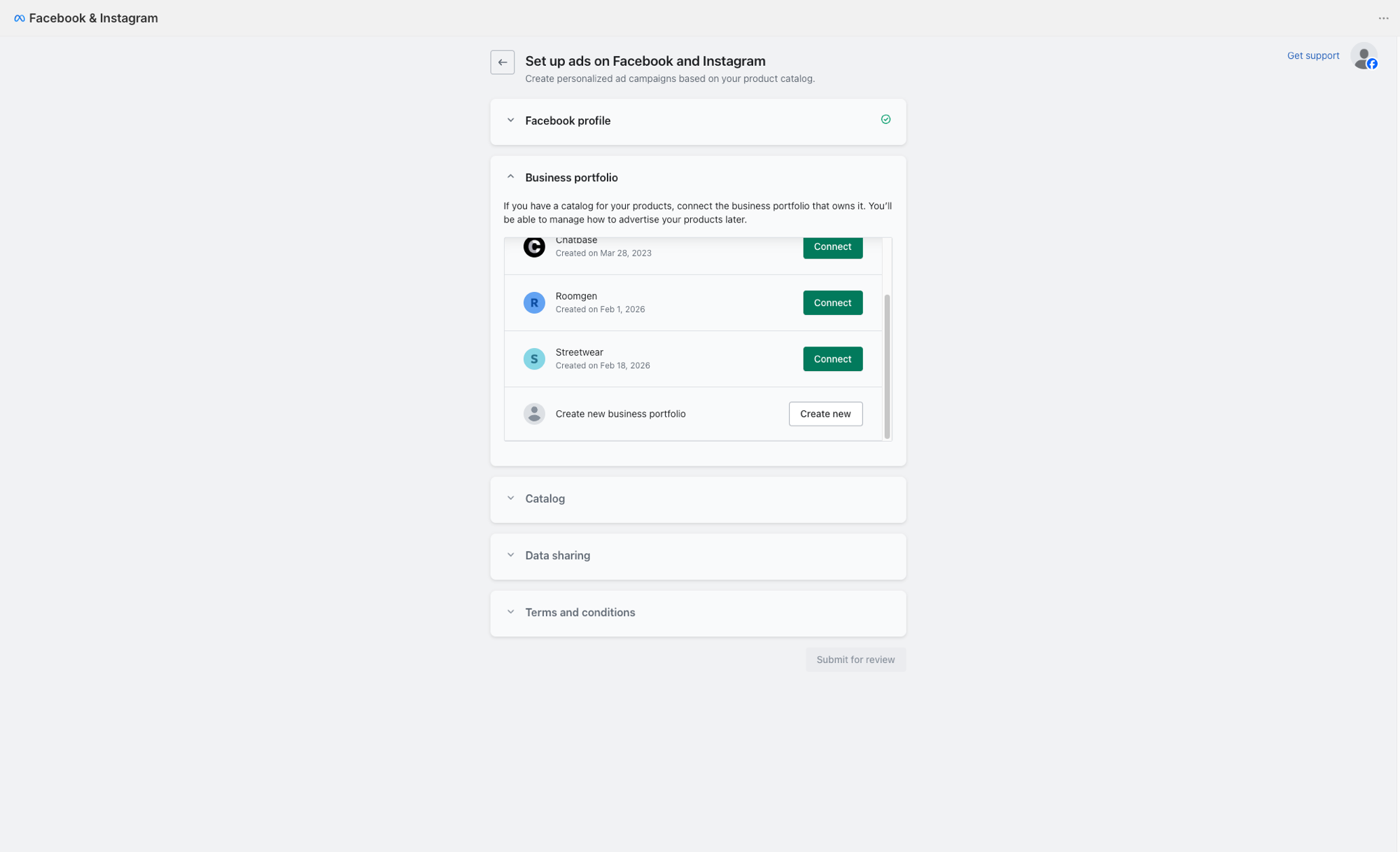Click 'Created on Mar 28, 2023' text
Image resolution: width=1400 pixels, height=852 pixels.
603,253
